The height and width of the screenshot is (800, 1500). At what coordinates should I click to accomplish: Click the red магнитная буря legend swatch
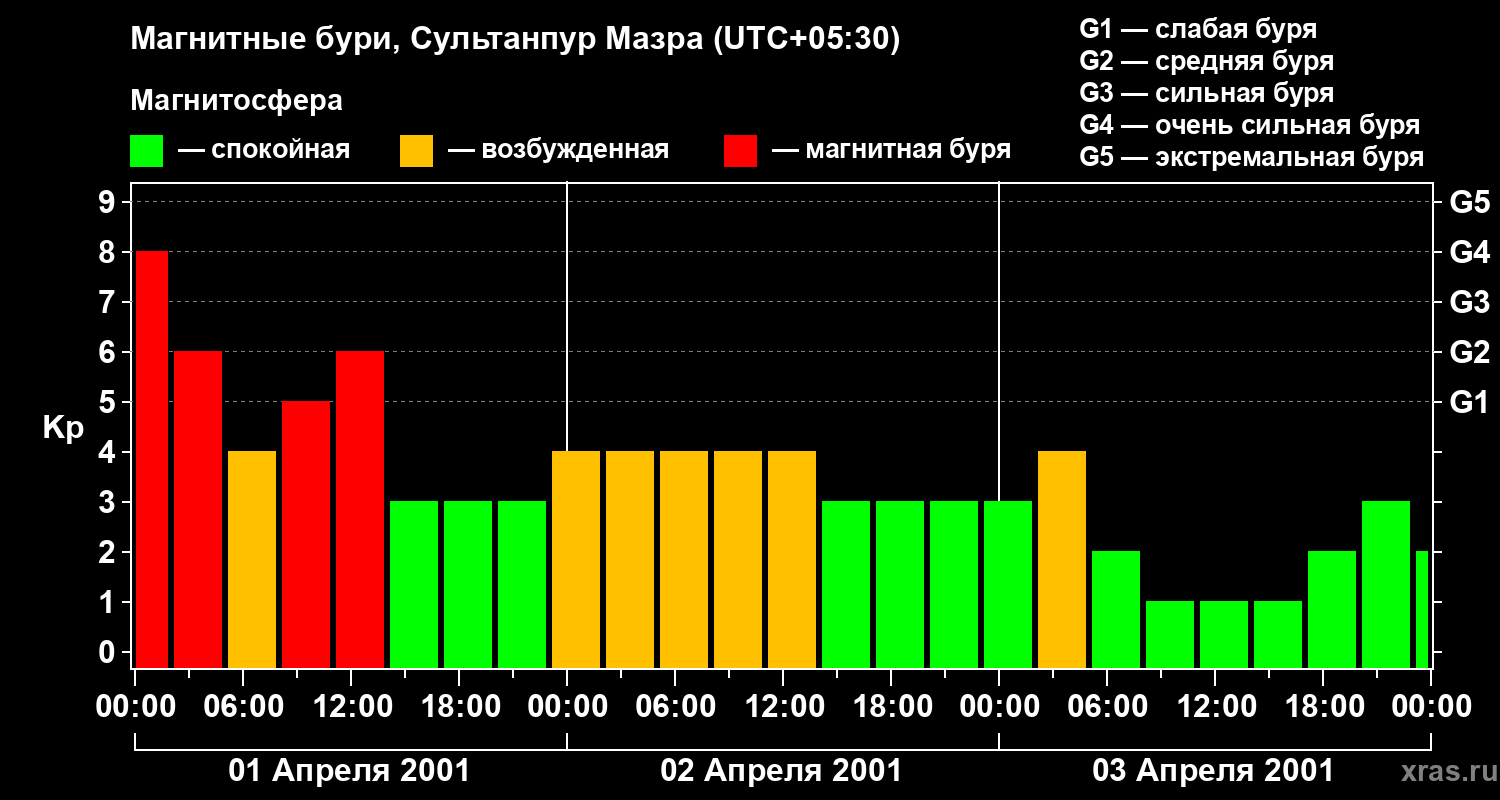click(741, 151)
